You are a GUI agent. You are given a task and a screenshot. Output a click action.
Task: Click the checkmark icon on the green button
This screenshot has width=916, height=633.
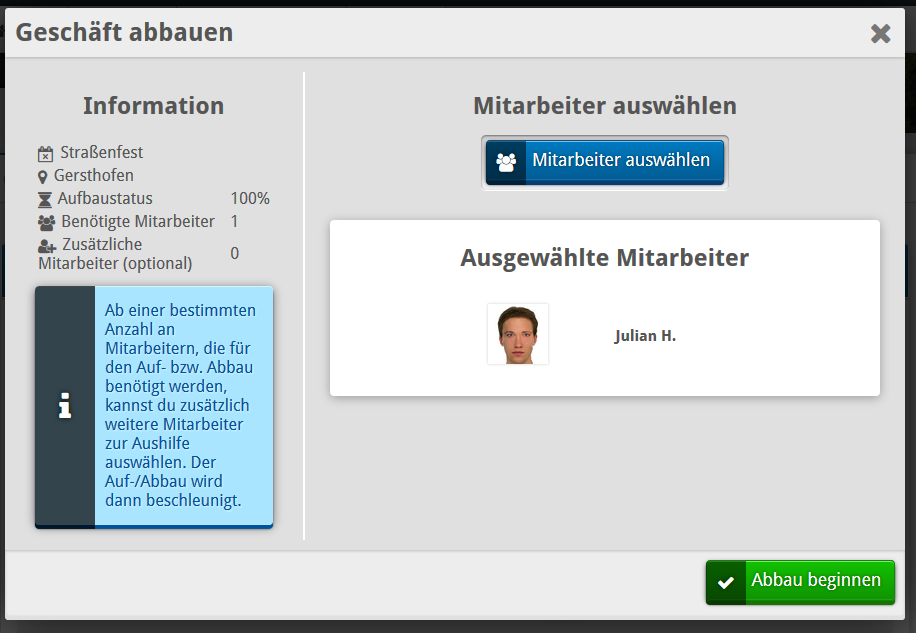click(x=726, y=582)
